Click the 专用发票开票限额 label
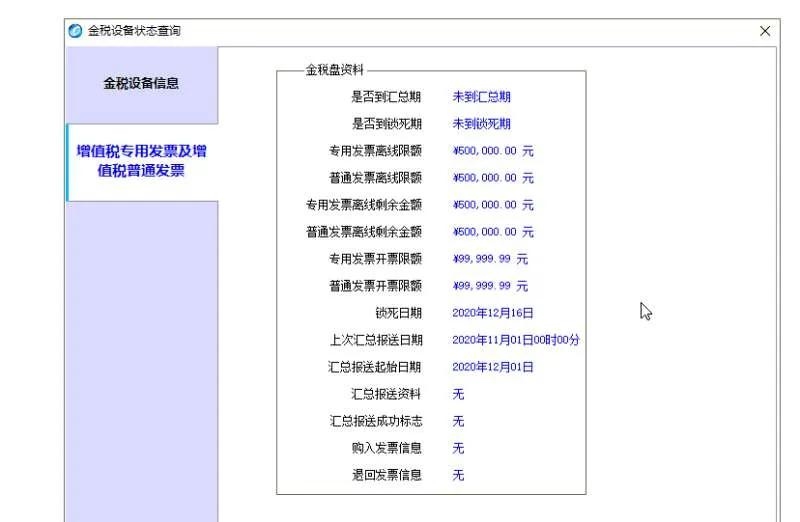 click(x=376, y=259)
